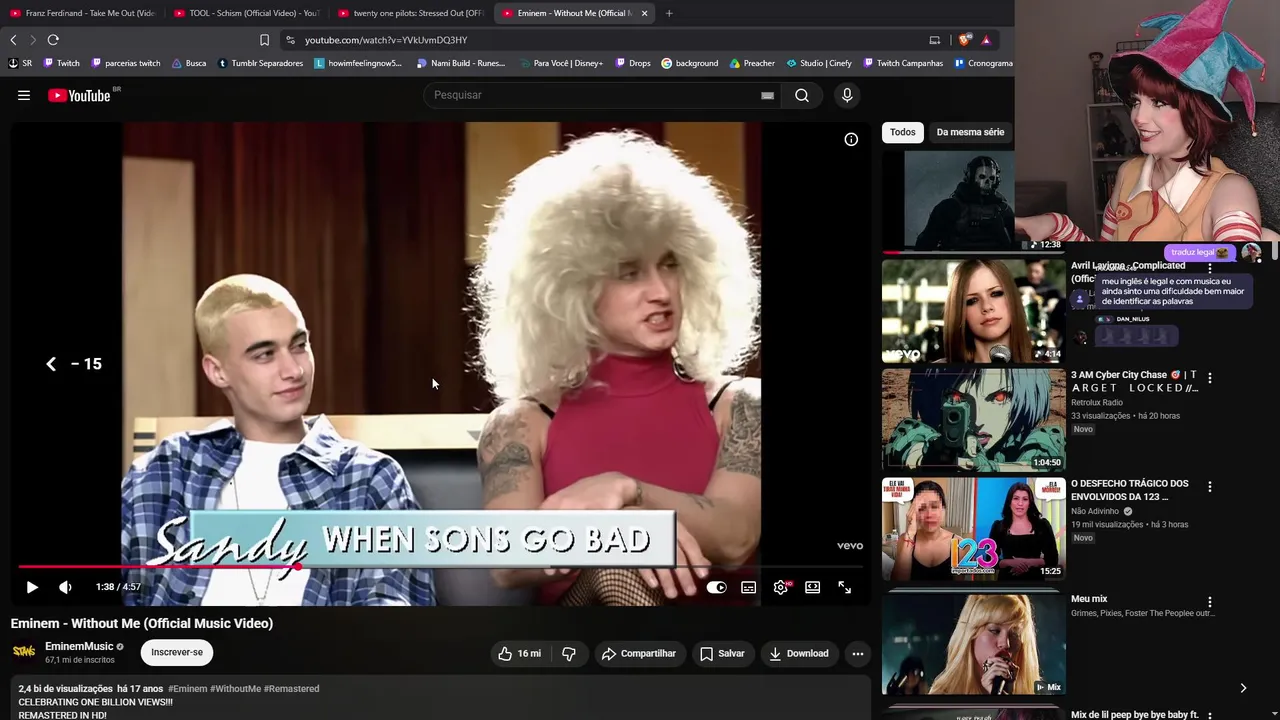This screenshot has height=720, width=1280.
Task: Open the Tumblr Separadores bookmark
Action: [x=260, y=63]
